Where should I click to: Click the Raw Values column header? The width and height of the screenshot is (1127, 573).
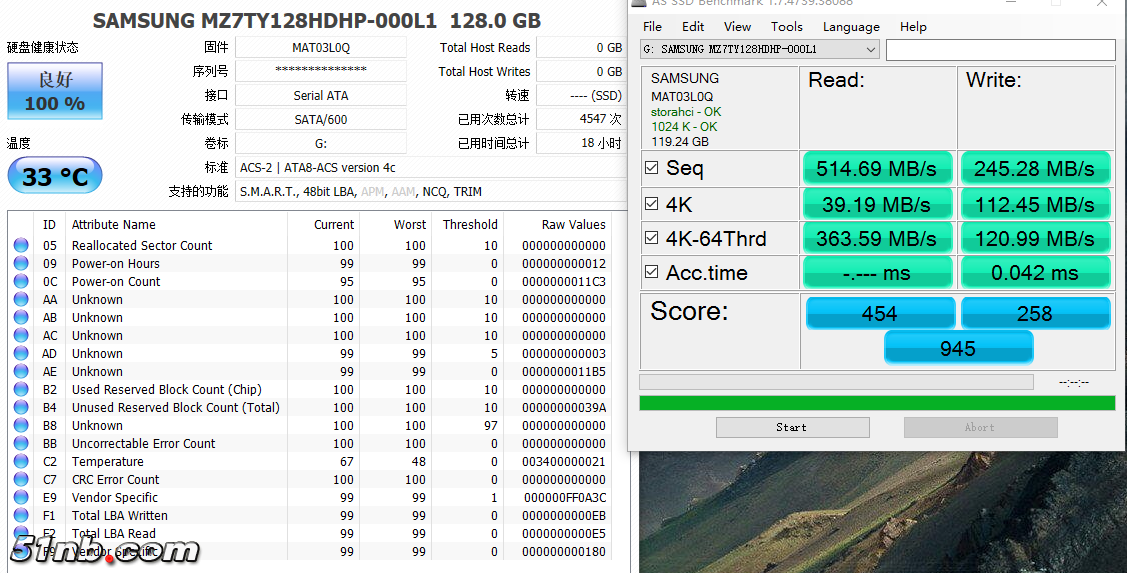(x=574, y=224)
